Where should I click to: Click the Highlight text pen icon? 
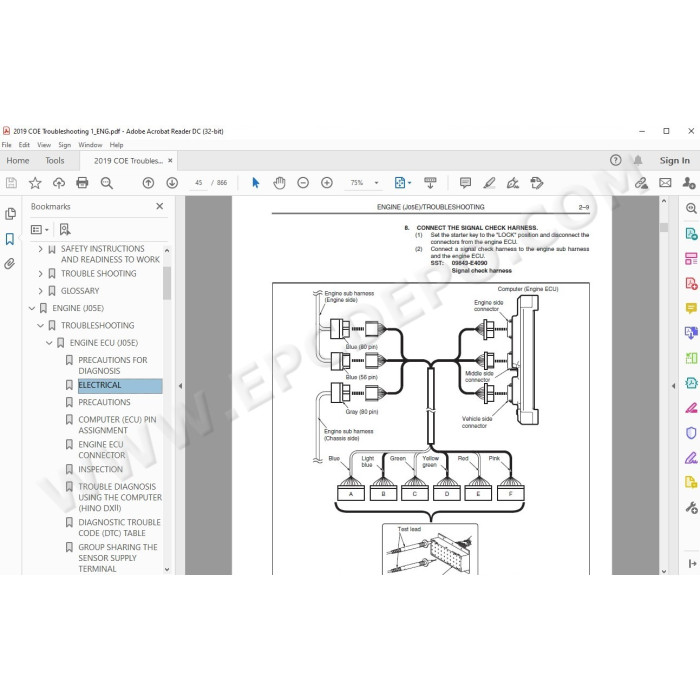coord(489,183)
